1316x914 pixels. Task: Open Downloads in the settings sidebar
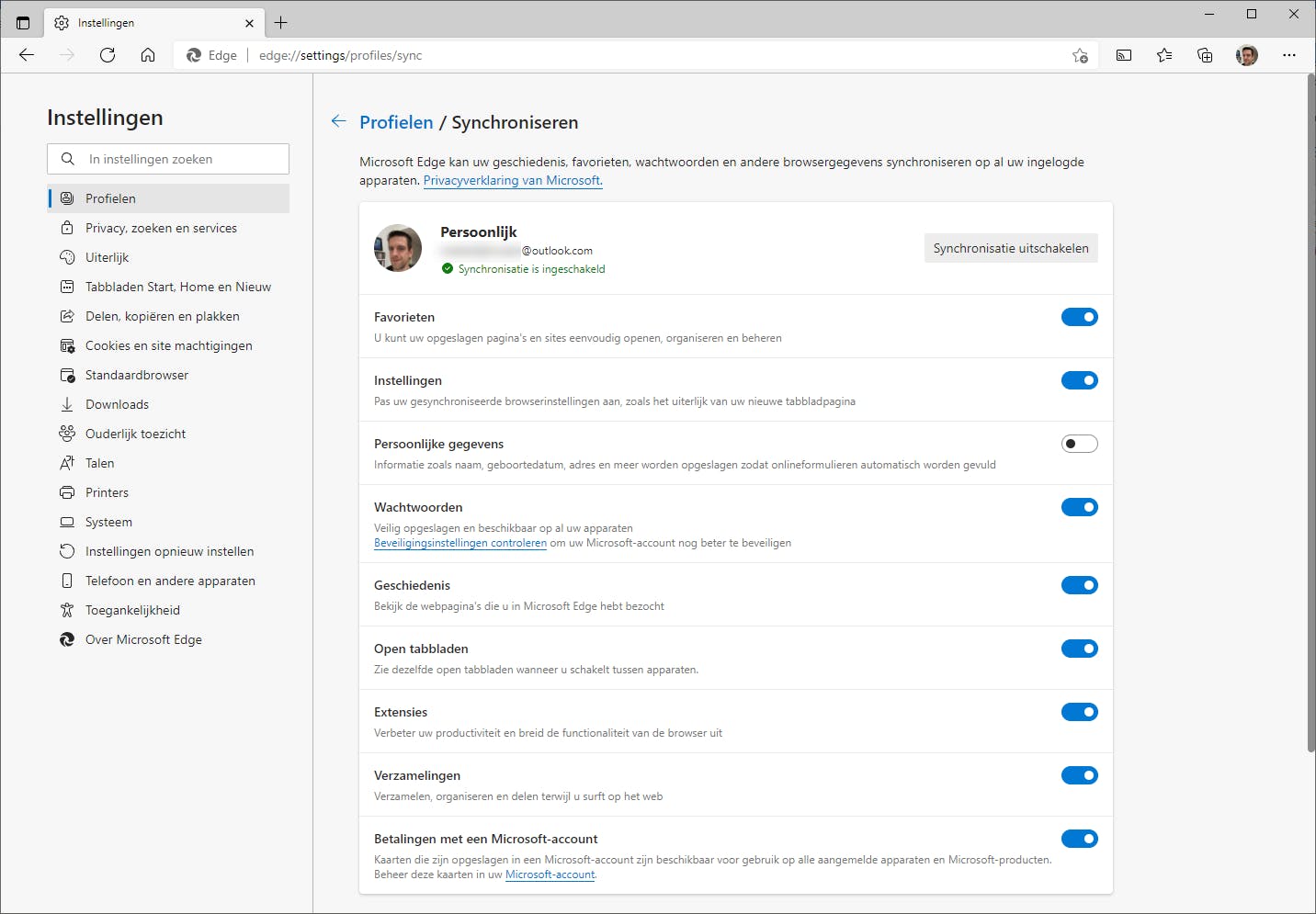tap(117, 404)
